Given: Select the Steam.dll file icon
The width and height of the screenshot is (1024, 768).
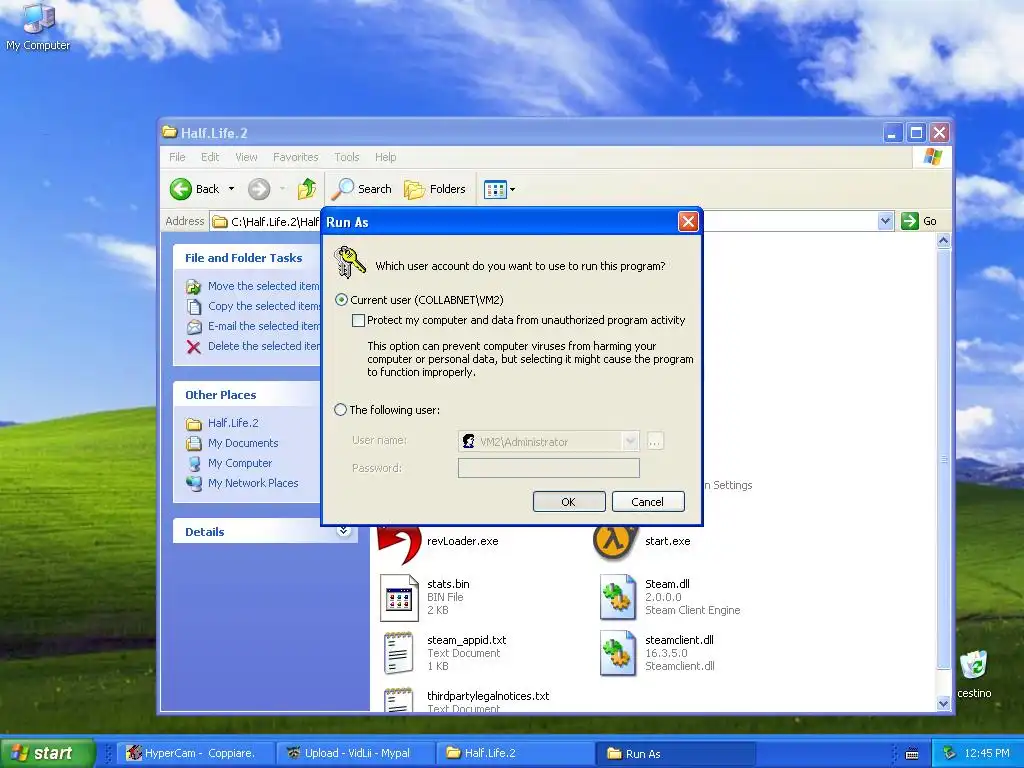Looking at the screenshot, I should [618, 597].
